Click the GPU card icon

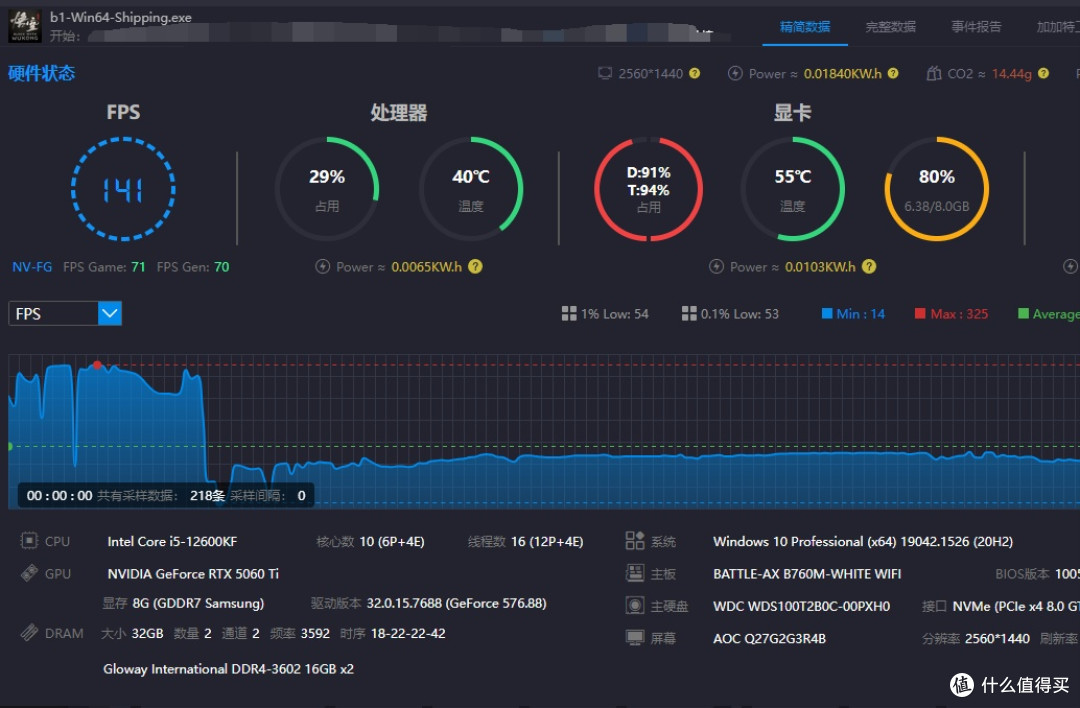tap(29, 573)
